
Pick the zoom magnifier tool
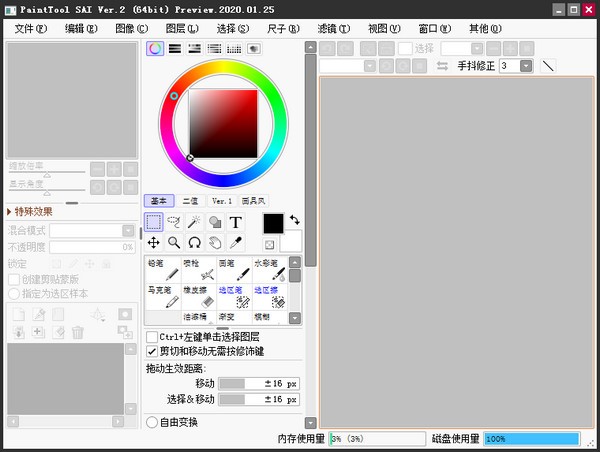174,242
